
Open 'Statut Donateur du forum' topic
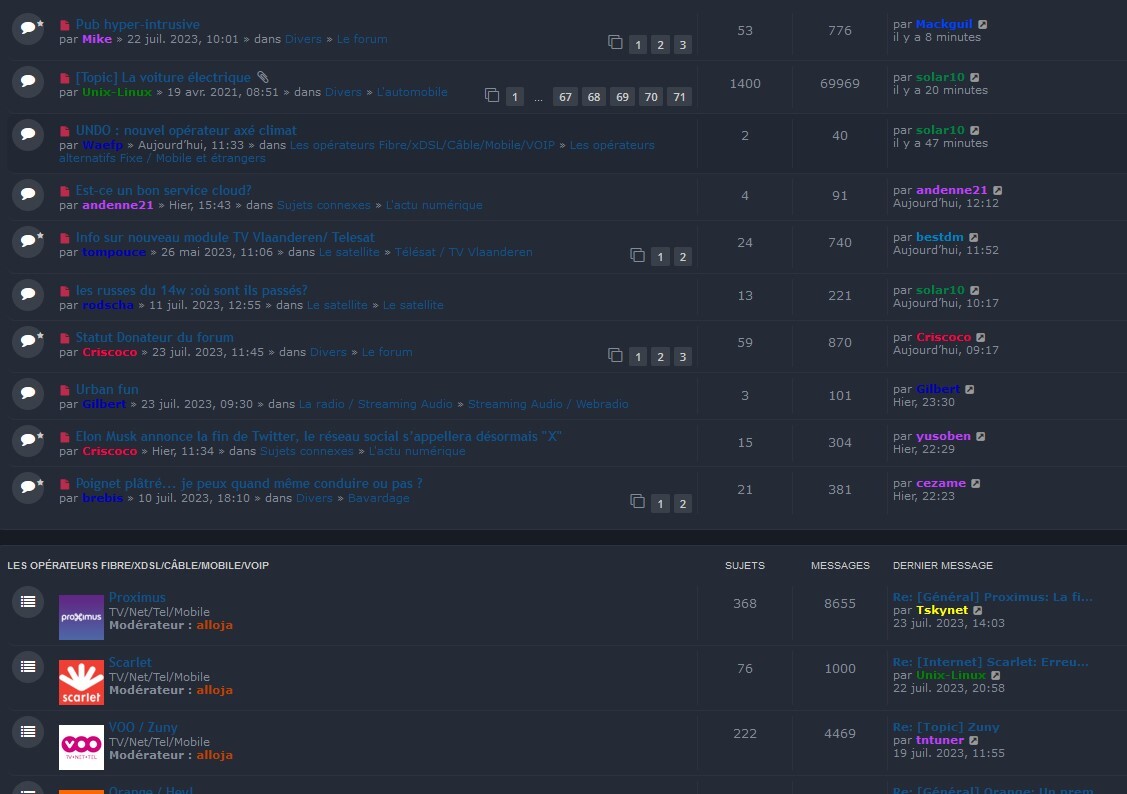tap(155, 338)
